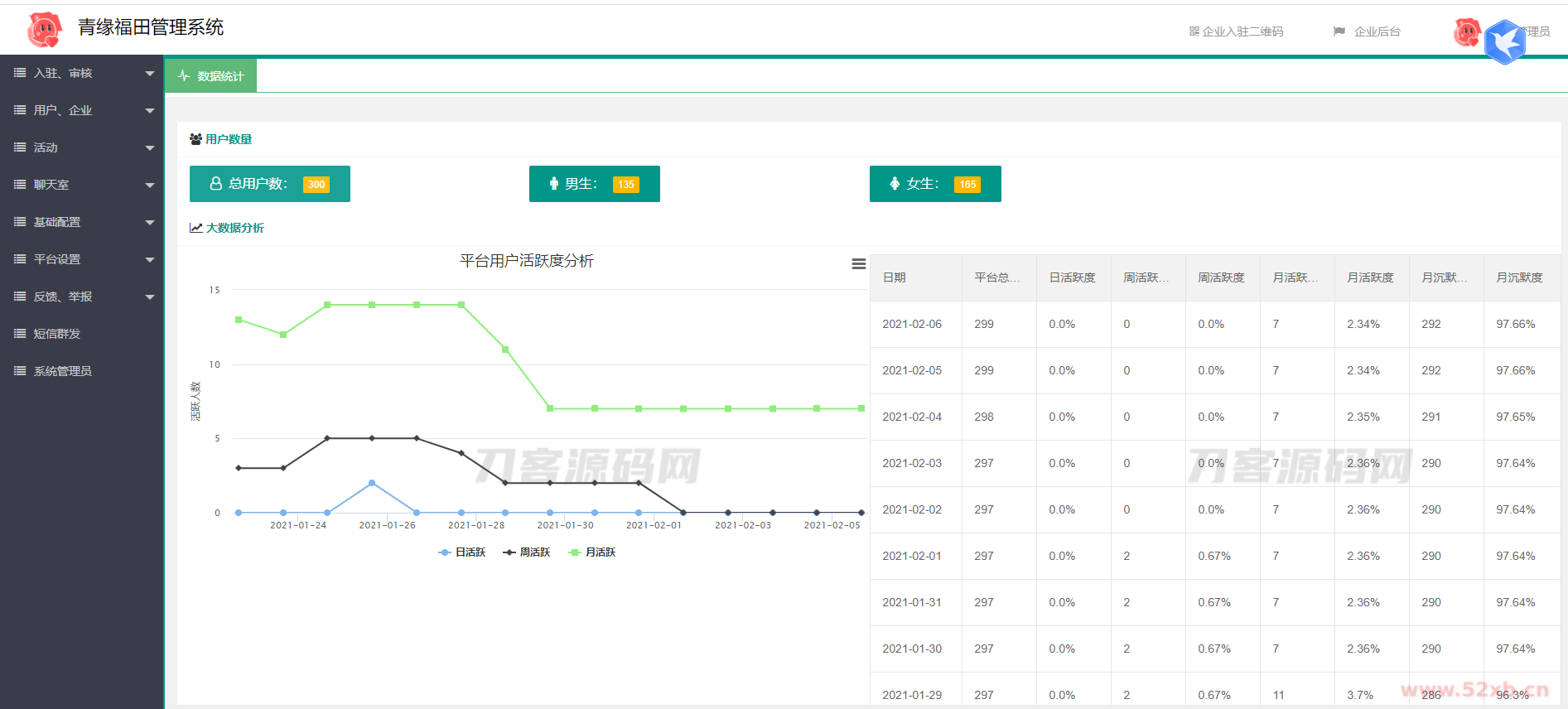This screenshot has width=1568, height=709.
Task: Click the admin avatar in header
Action: point(1467,32)
